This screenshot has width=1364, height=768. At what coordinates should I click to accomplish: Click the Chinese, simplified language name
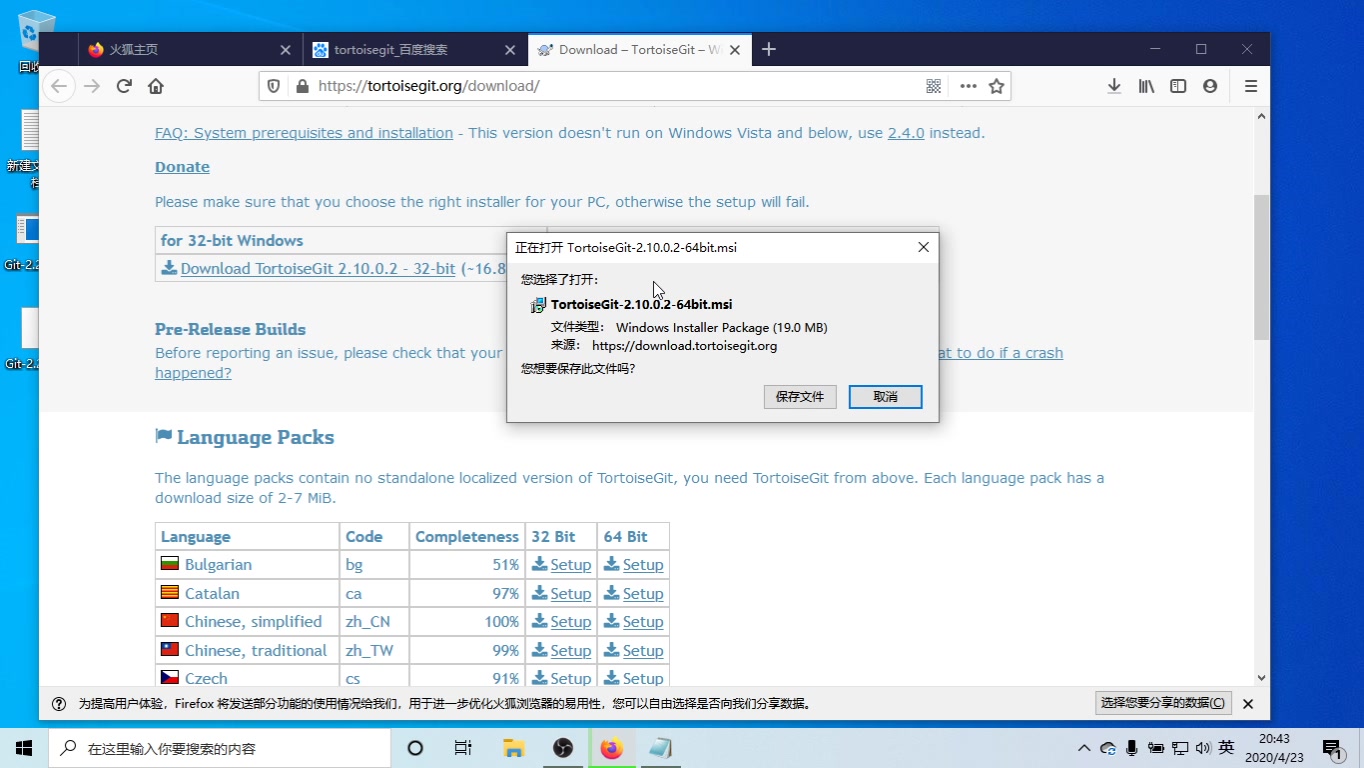coord(253,622)
